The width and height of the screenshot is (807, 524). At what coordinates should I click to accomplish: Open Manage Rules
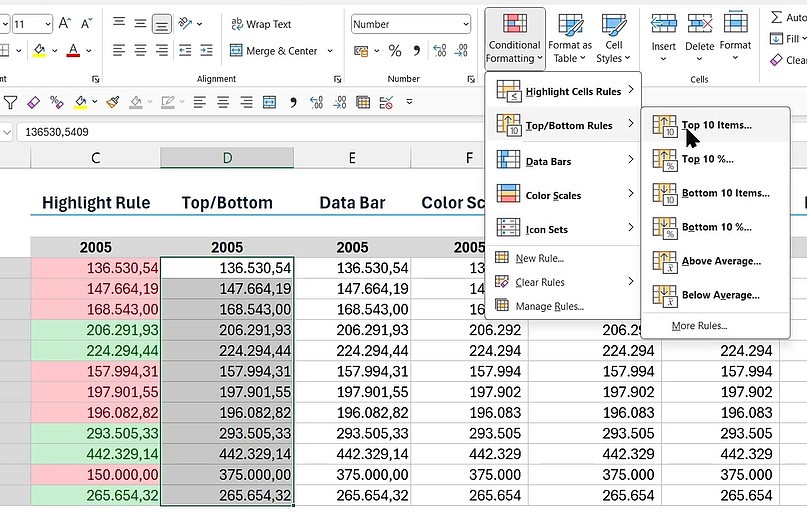coord(548,306)
